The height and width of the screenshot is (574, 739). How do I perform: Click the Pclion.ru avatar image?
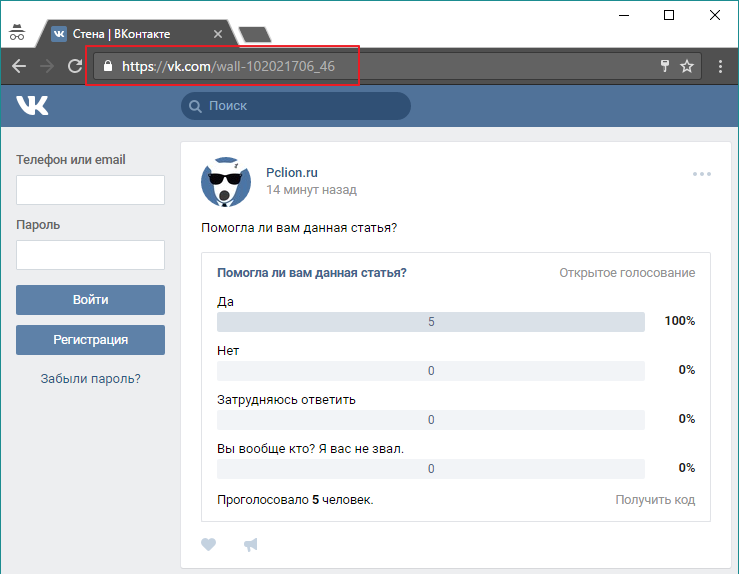(227, 182)
